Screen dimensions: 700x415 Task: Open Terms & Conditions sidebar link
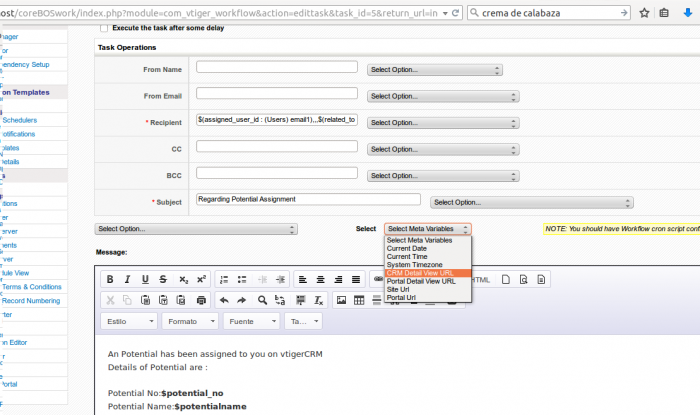[x=31, y=287]
